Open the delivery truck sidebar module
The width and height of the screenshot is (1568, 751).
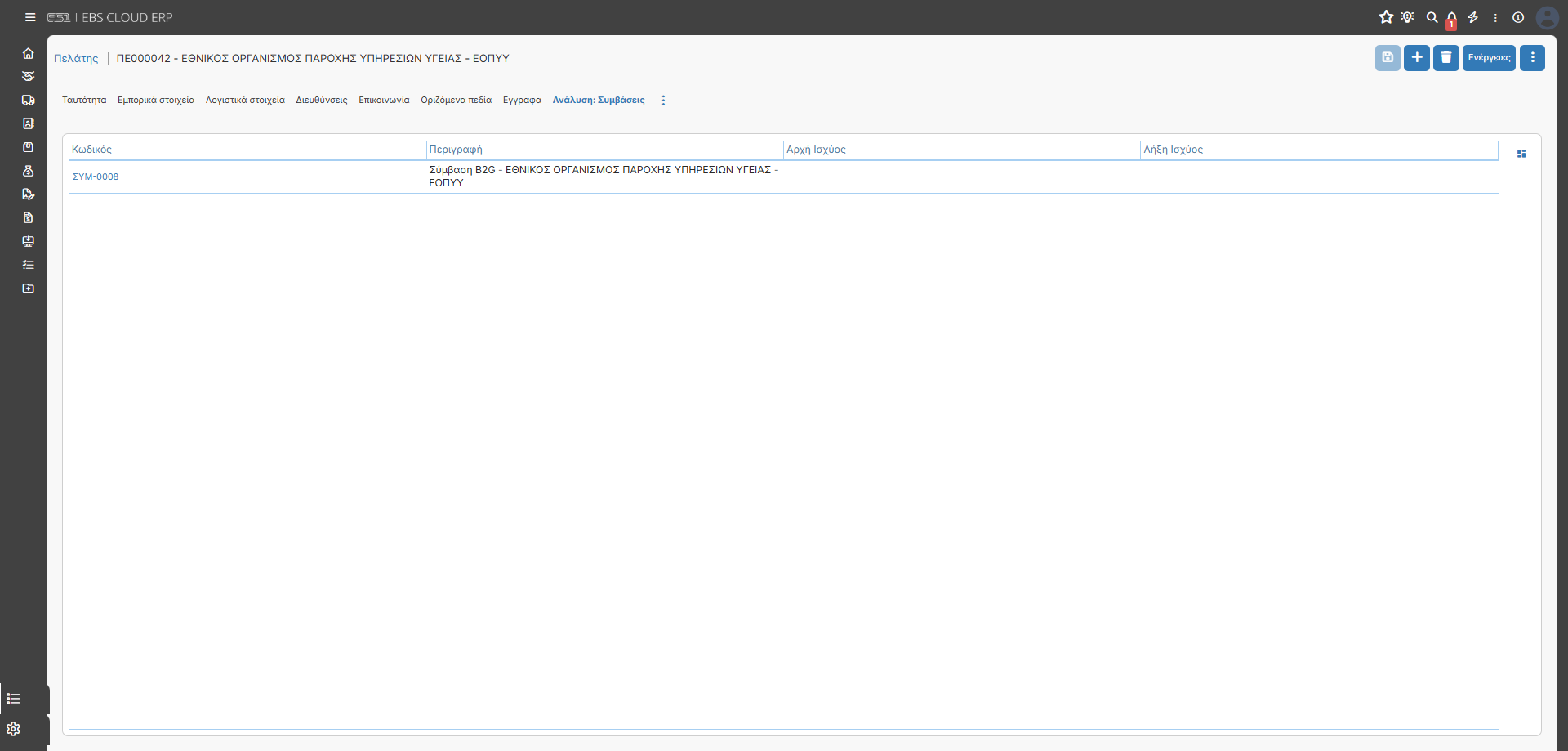click(28, 100)
